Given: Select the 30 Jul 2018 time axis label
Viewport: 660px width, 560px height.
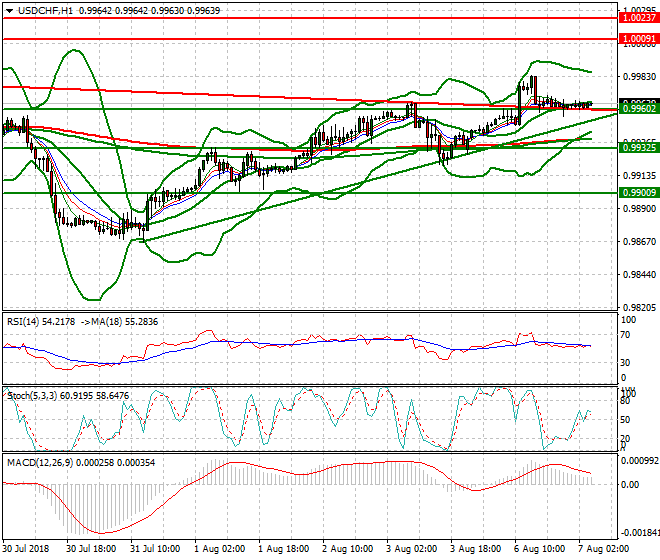Looking at the screenshot, I should [x=26, y=549].
